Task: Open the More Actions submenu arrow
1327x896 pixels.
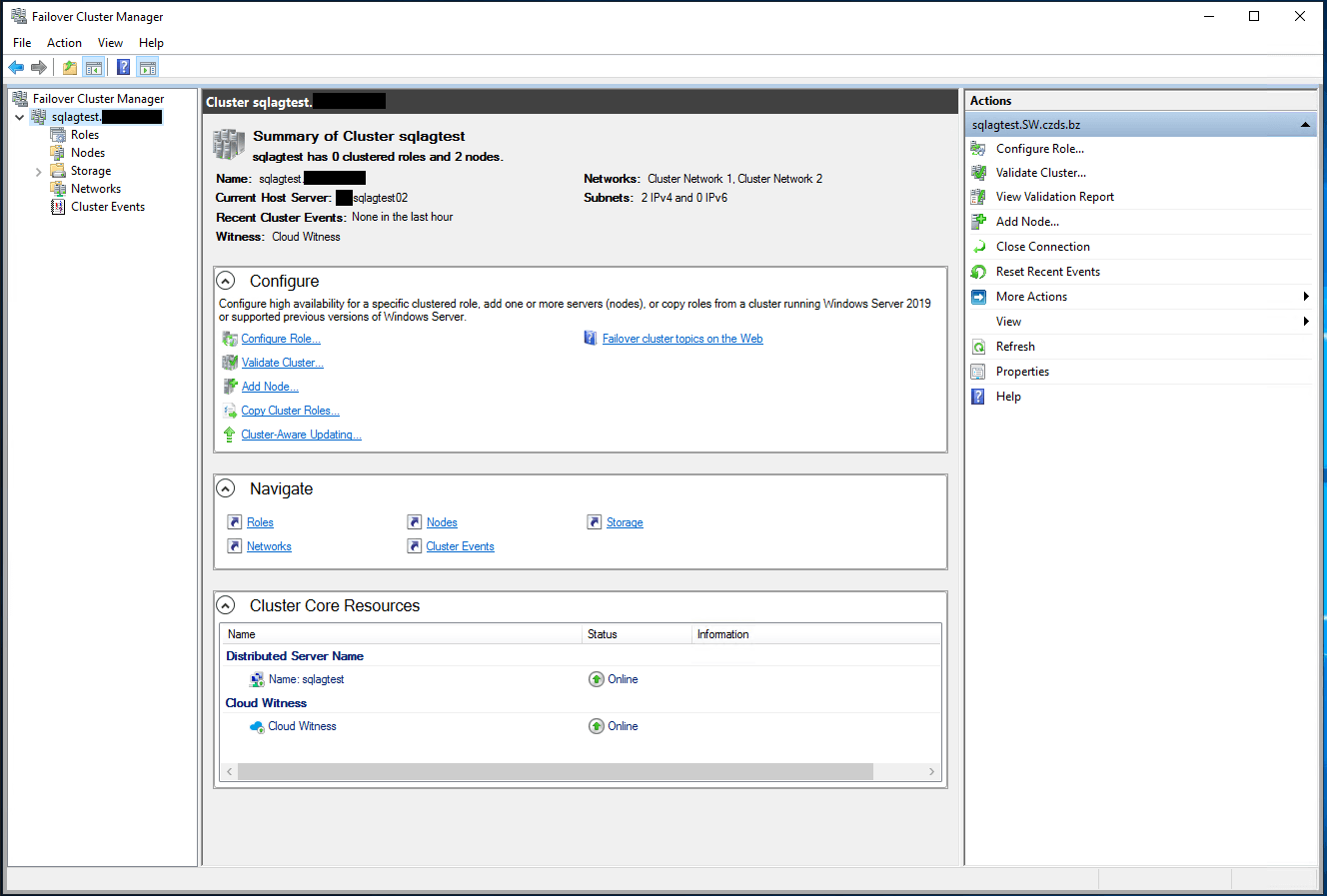Action: tap(1305, 297)
